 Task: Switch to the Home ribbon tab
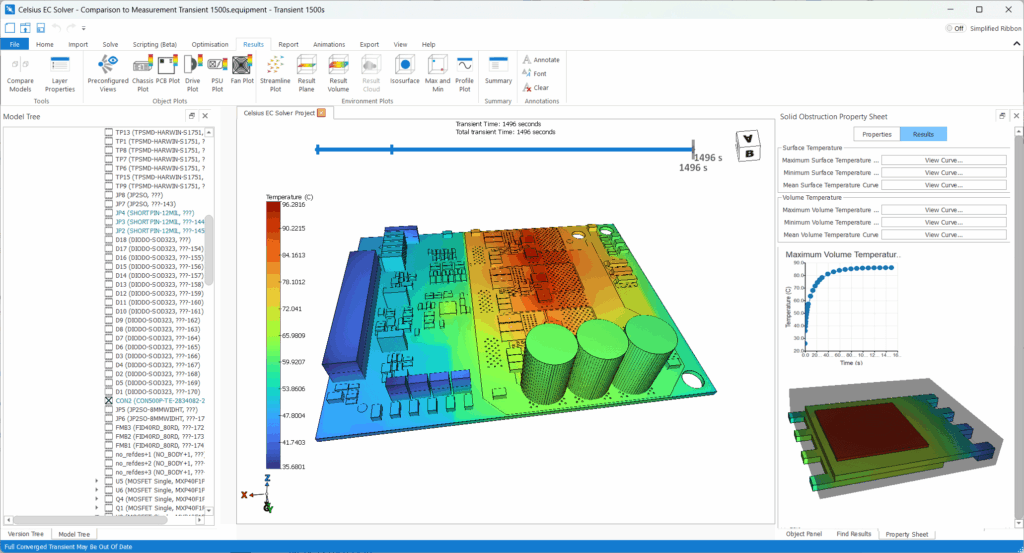[44, 44]
